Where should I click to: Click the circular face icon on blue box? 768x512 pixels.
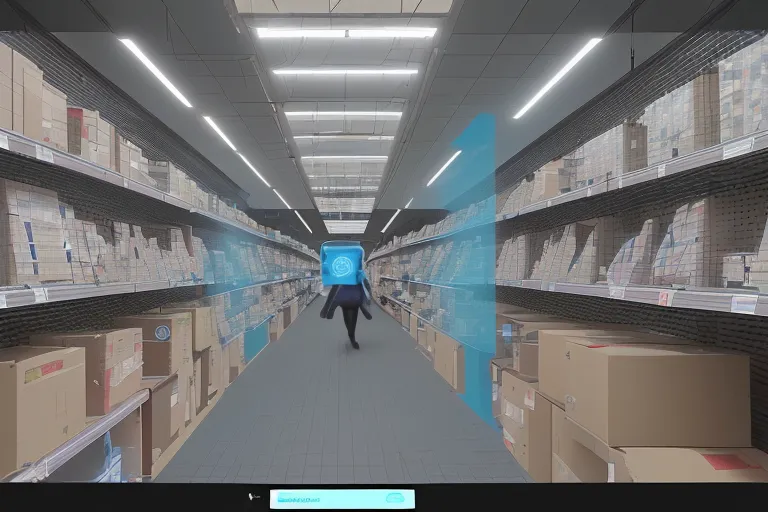click(x=342, y=265)
